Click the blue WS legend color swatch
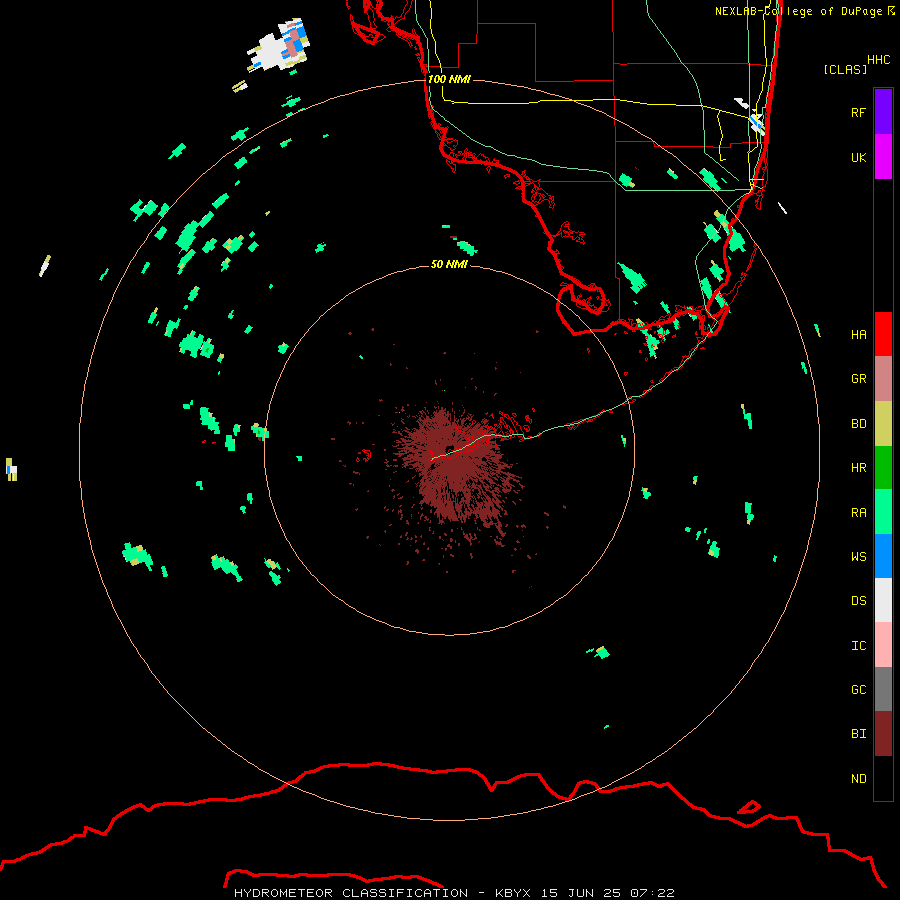Image resolution: width=900 pixels, height=900 pixels. pos(883,556)
